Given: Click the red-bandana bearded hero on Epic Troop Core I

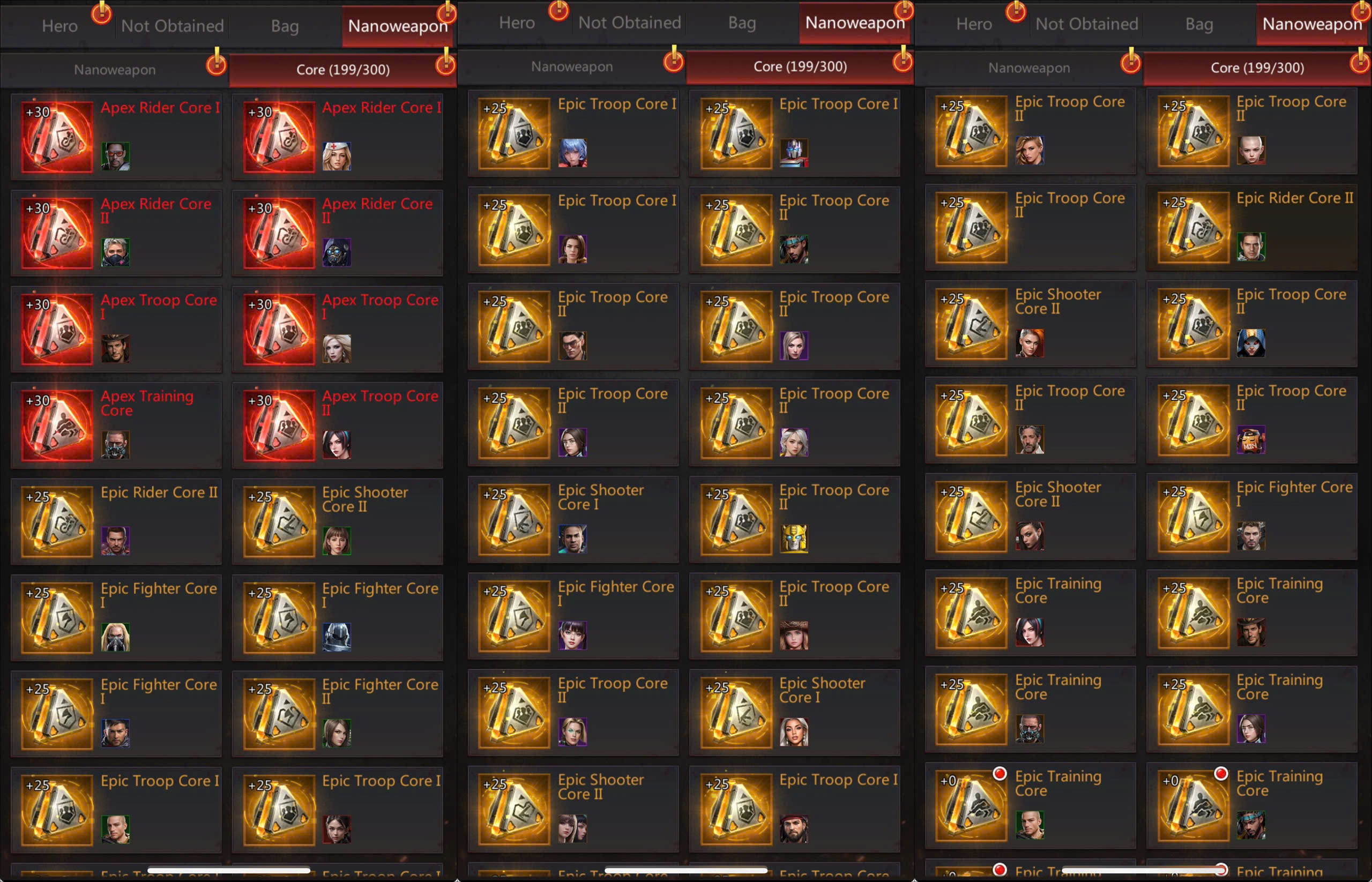Looking at the screenshot, I should (x=793, y=829).
